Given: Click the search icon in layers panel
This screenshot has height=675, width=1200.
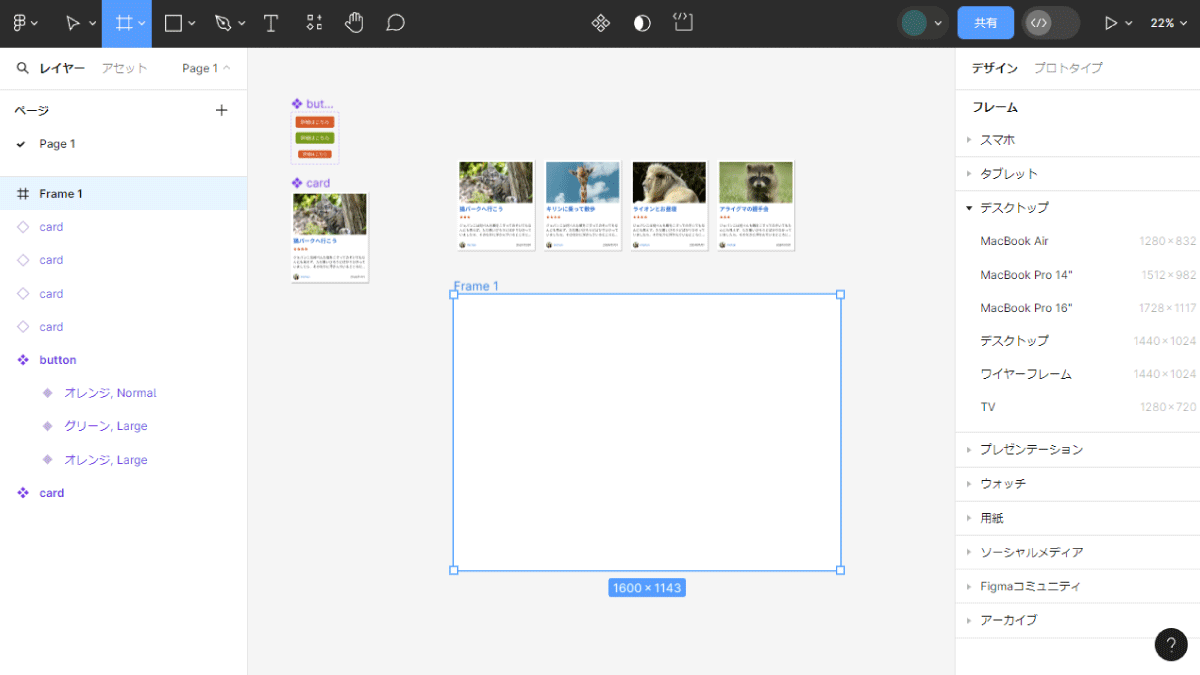Looking at the screenshot, I should [22, 68].
